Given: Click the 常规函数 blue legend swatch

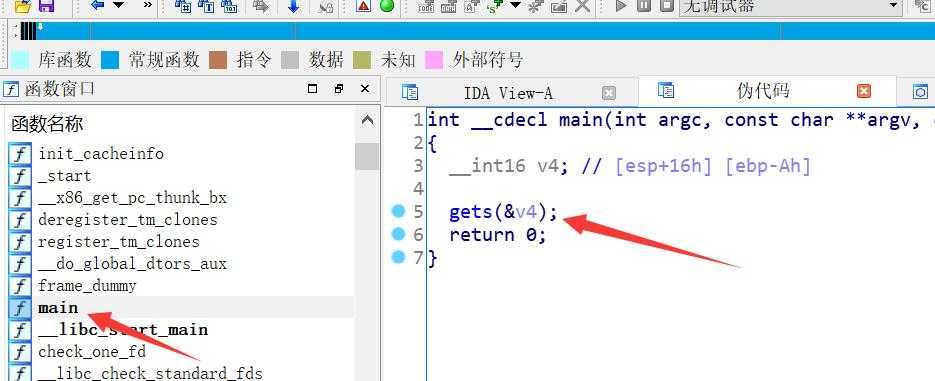Looking at the screenshot, I should [110, 60].
